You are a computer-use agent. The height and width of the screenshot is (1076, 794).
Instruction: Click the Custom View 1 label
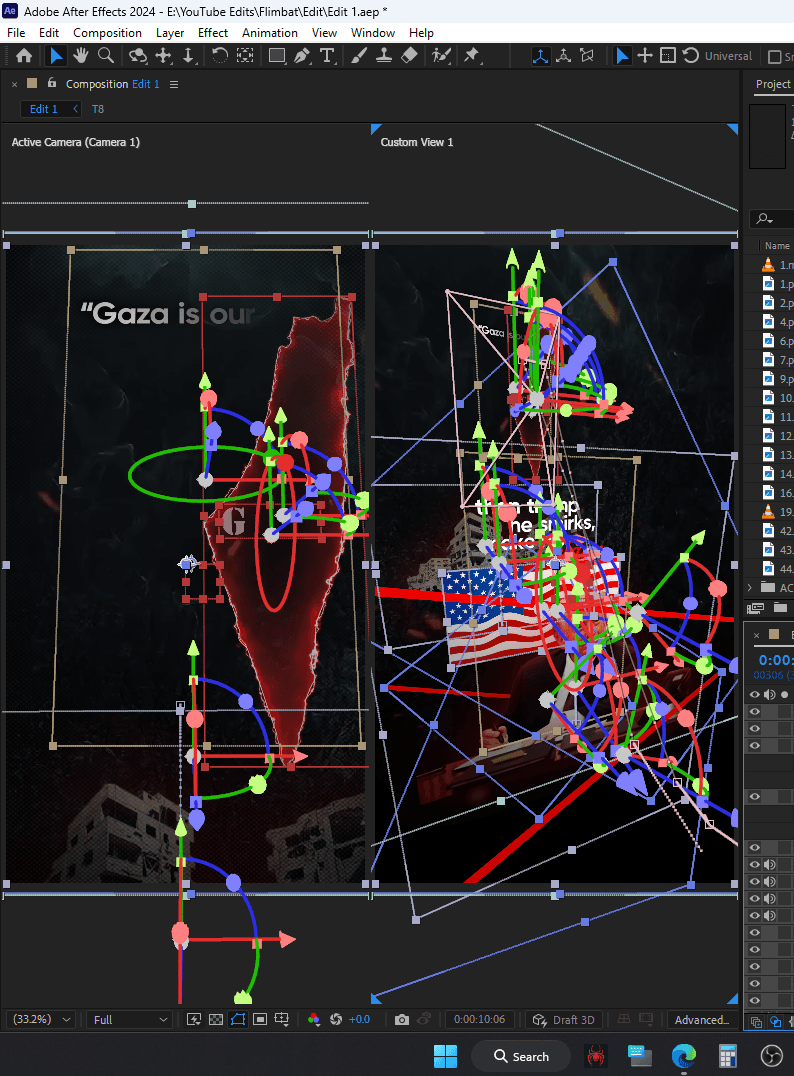tap(417, 142)
